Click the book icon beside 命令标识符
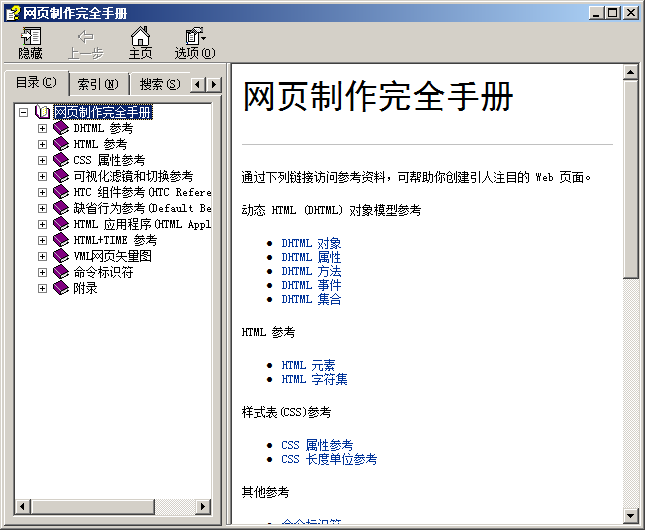The width and height of the screenshot is (645, 530). [x=61, y=272]
